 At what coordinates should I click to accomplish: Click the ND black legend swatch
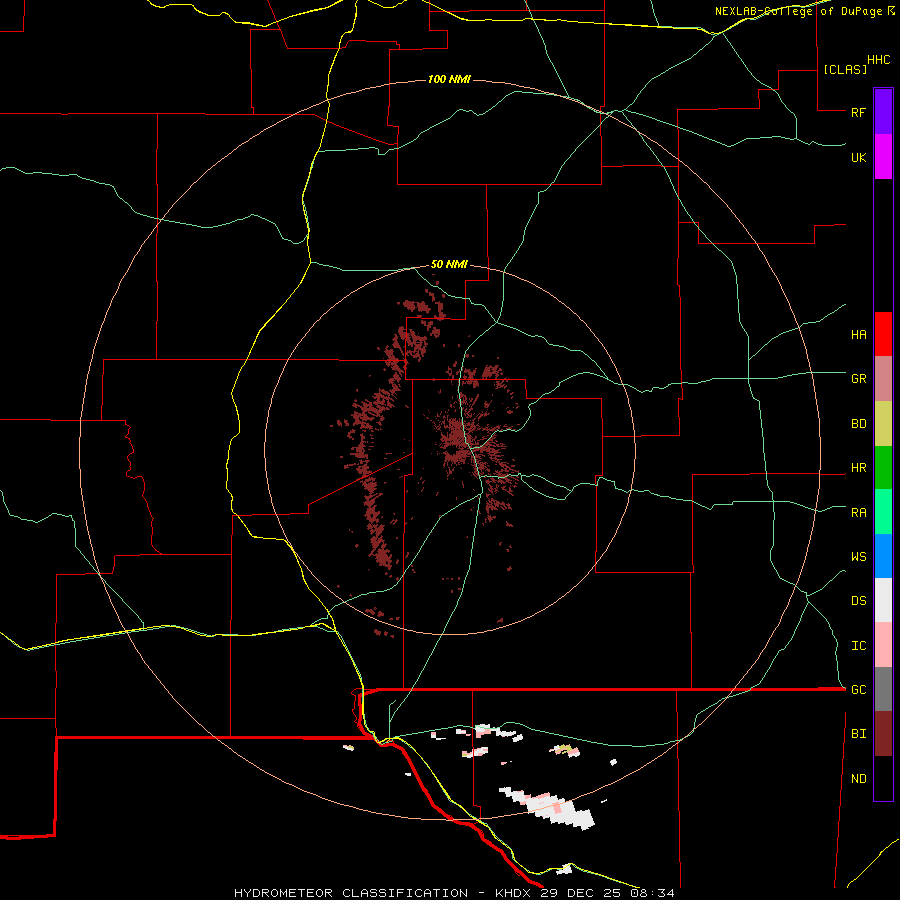(883, 778)
